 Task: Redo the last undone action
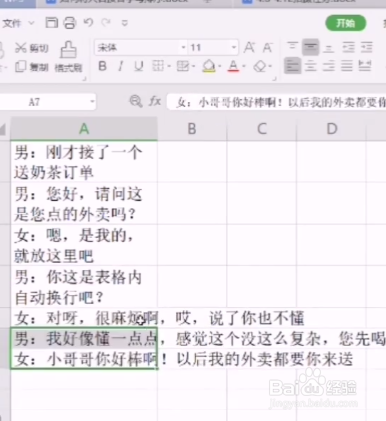click(106, 23)
